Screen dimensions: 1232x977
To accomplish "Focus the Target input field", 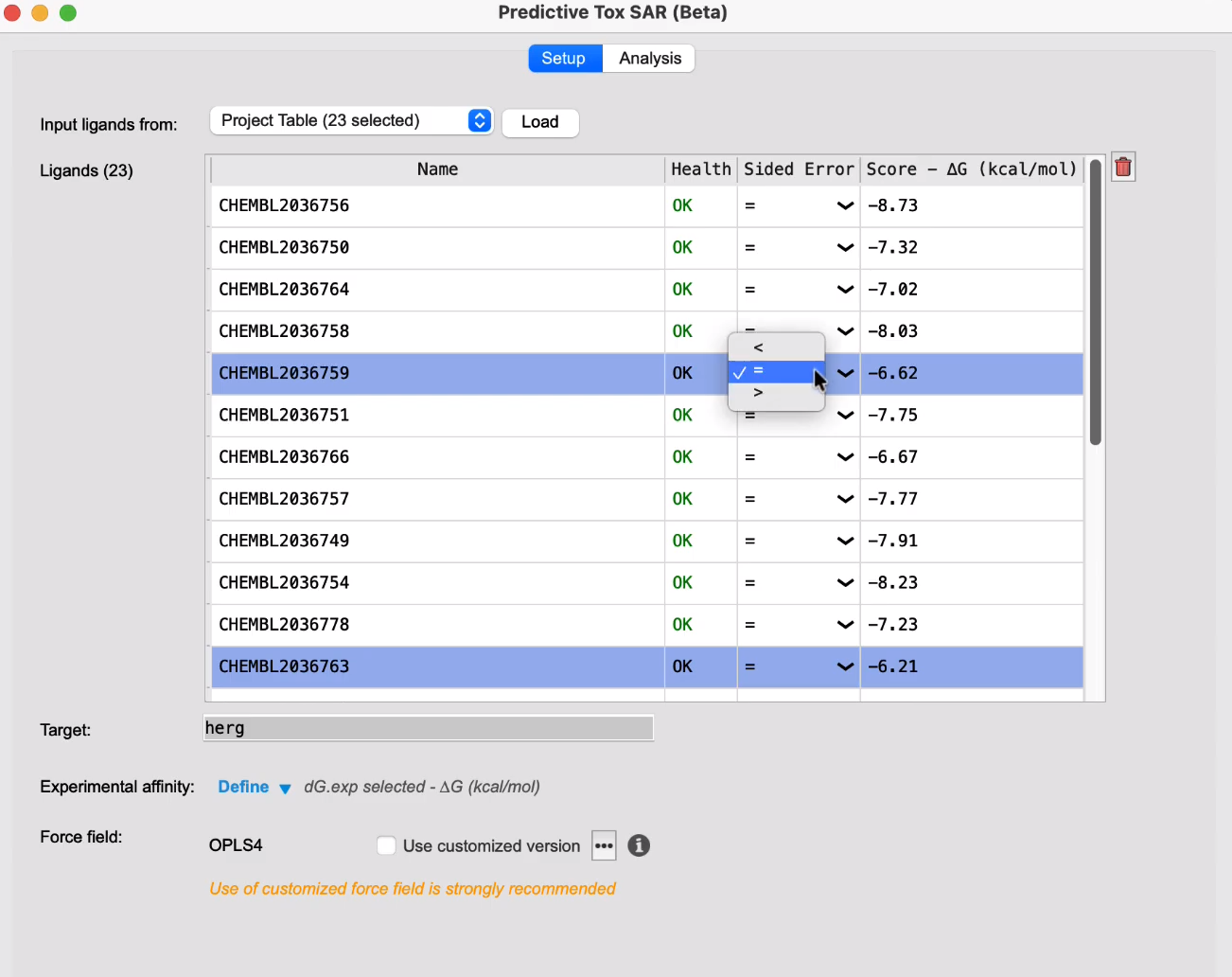I will coord(429,728).
